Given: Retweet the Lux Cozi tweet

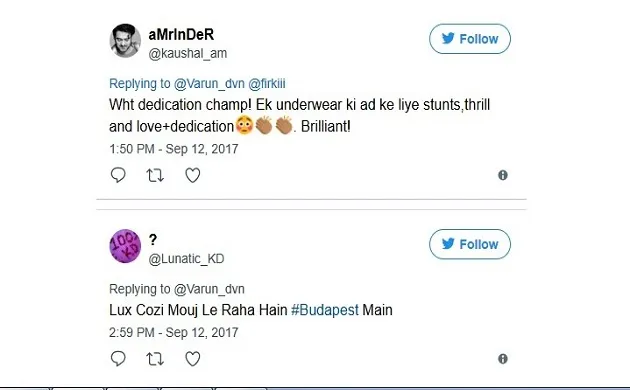Looking at the screenshot, I should 155,359.
